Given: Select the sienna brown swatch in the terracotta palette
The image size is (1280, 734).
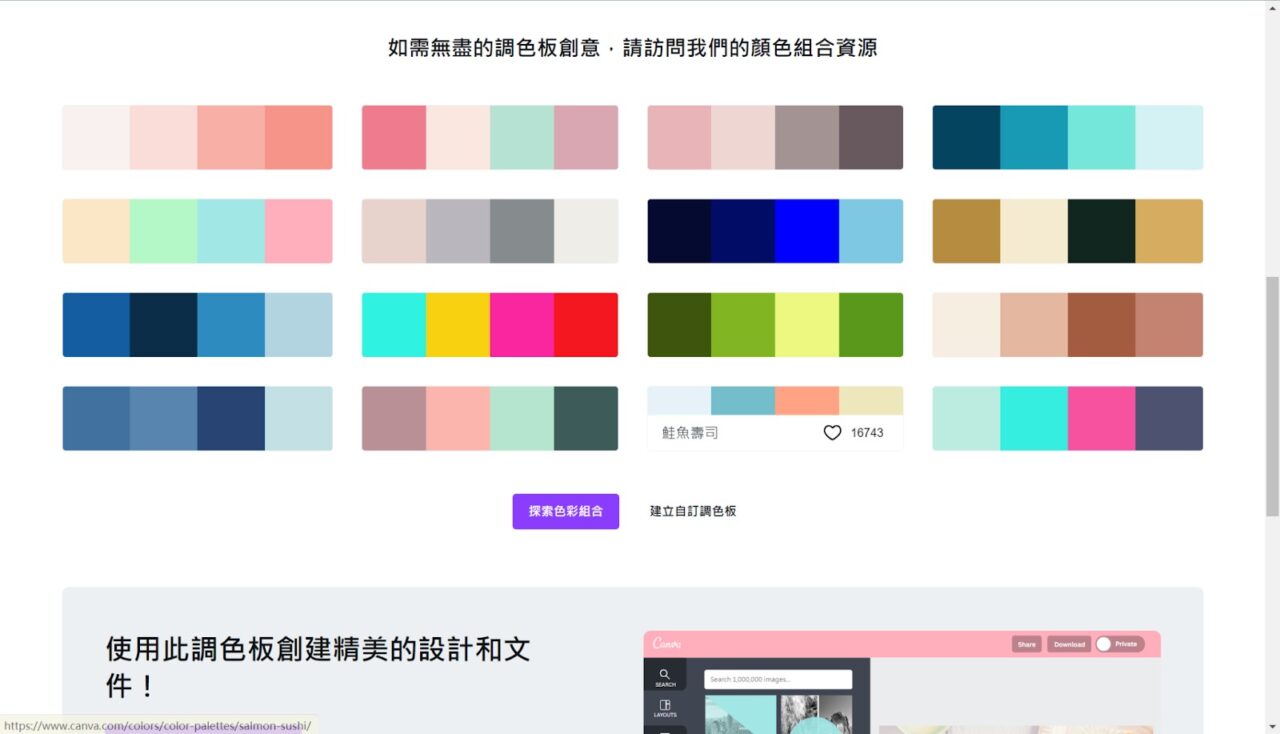Looking at the screenshot, I should tap(1101, 325).
